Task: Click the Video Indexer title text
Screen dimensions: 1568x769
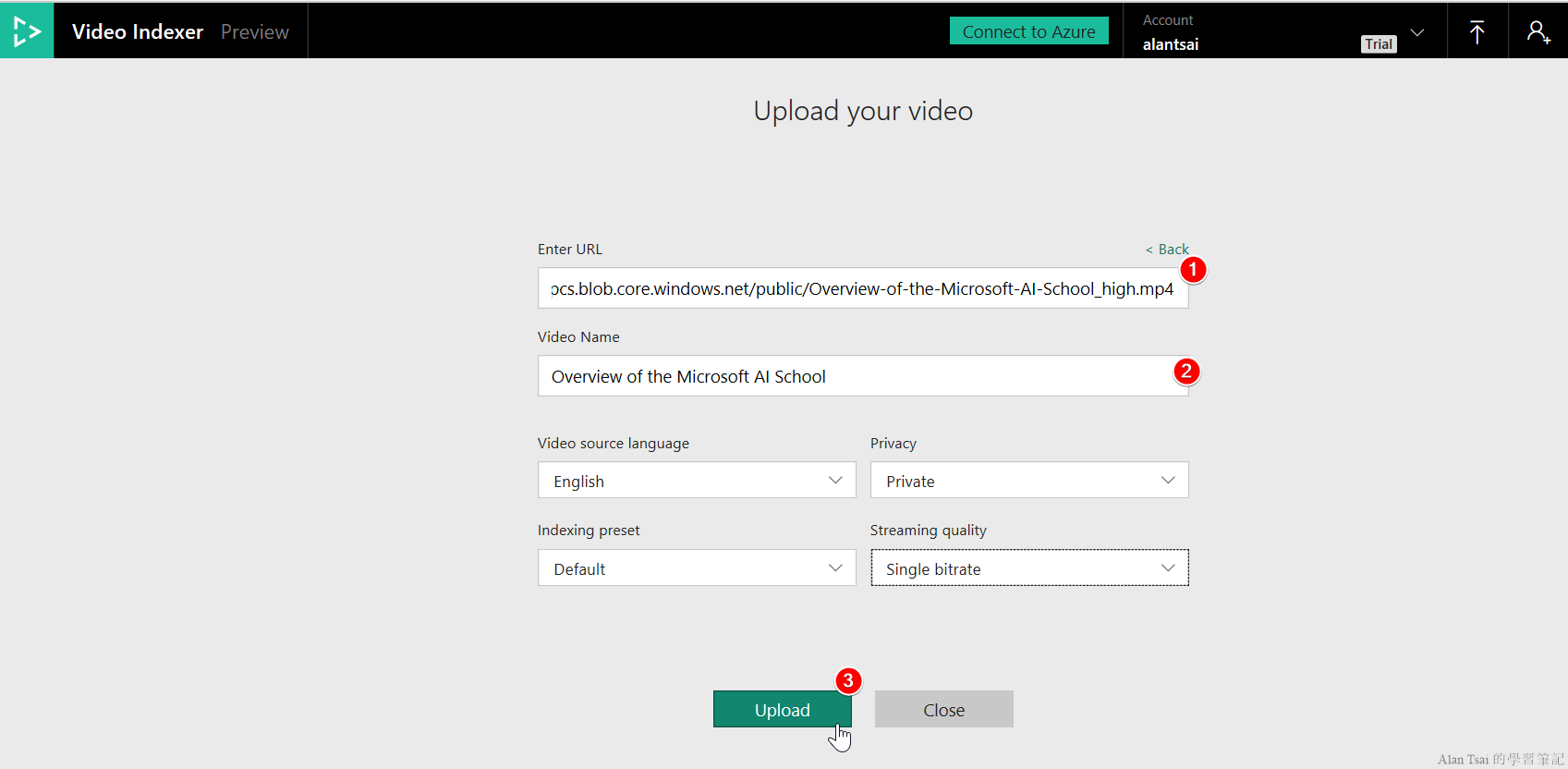Action: pos(138,31)
